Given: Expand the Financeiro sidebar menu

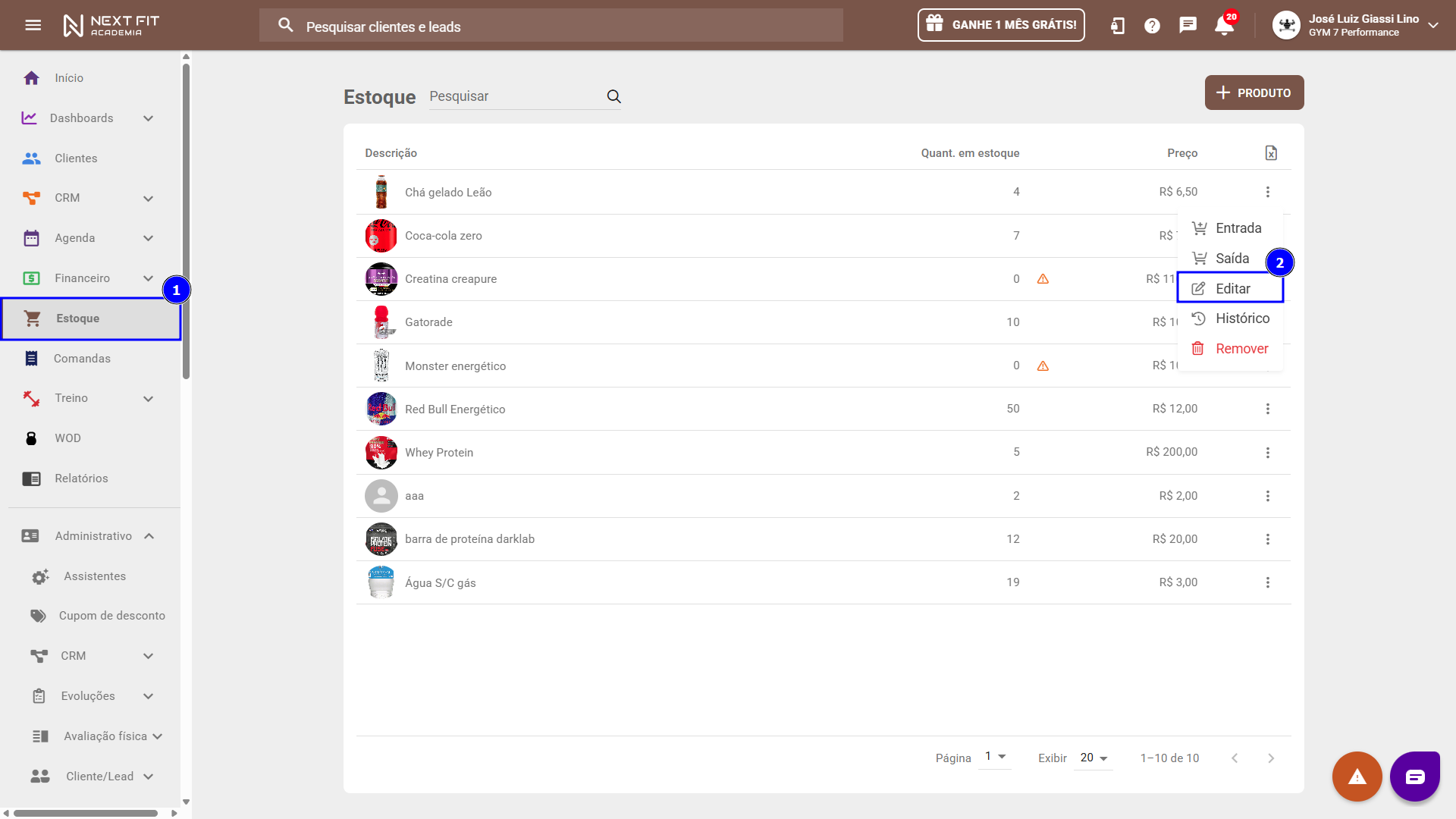Looking at the screenshot, I should [149, 278].
